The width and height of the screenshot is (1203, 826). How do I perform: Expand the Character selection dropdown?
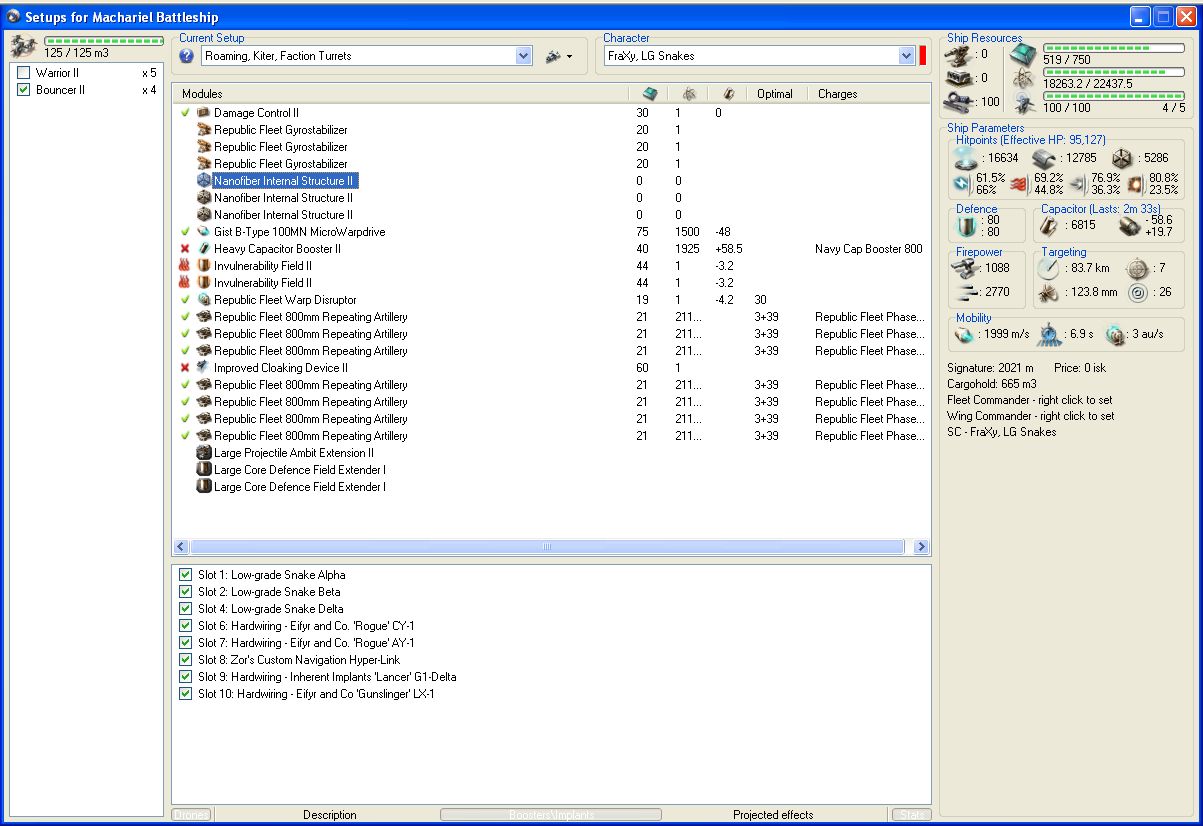click(906, 57)
